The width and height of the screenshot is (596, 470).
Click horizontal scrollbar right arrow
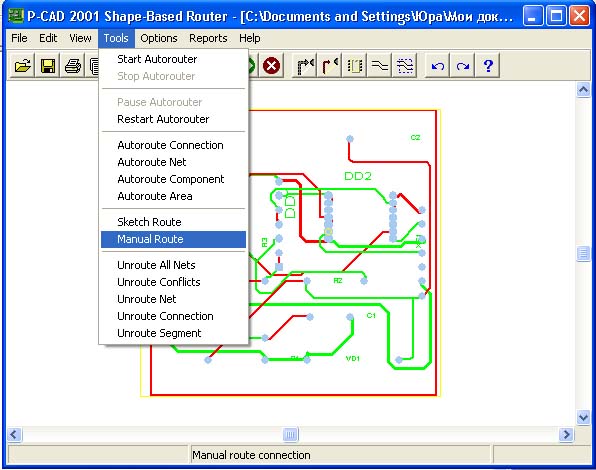[x=566, y=434]
